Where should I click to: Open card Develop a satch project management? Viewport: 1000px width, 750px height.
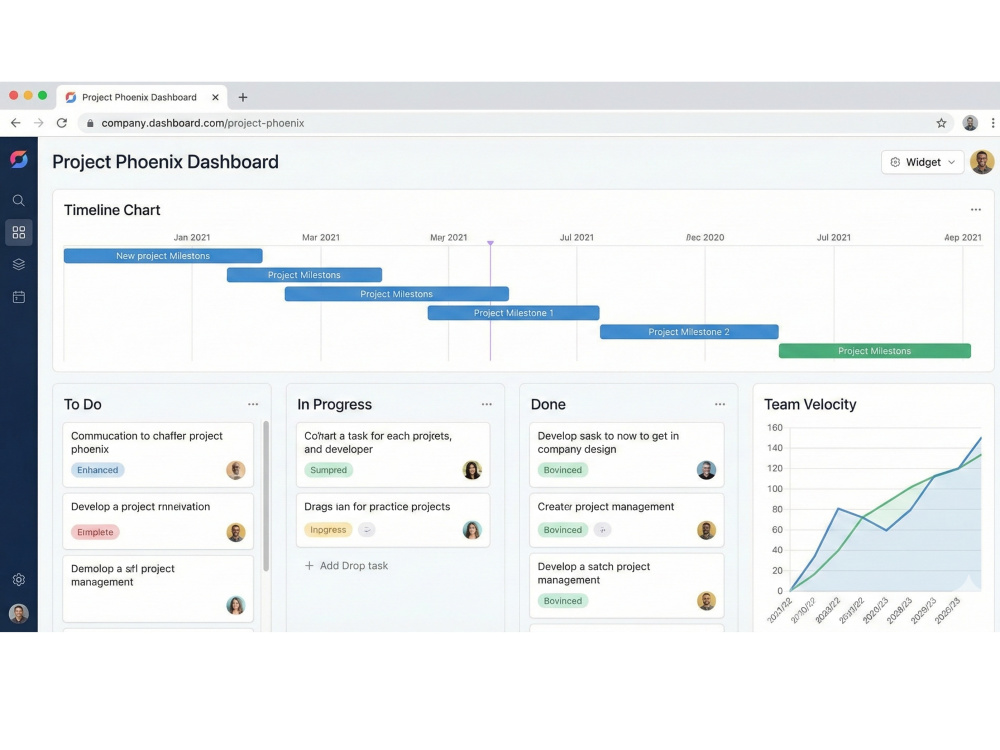click(627, 585)
